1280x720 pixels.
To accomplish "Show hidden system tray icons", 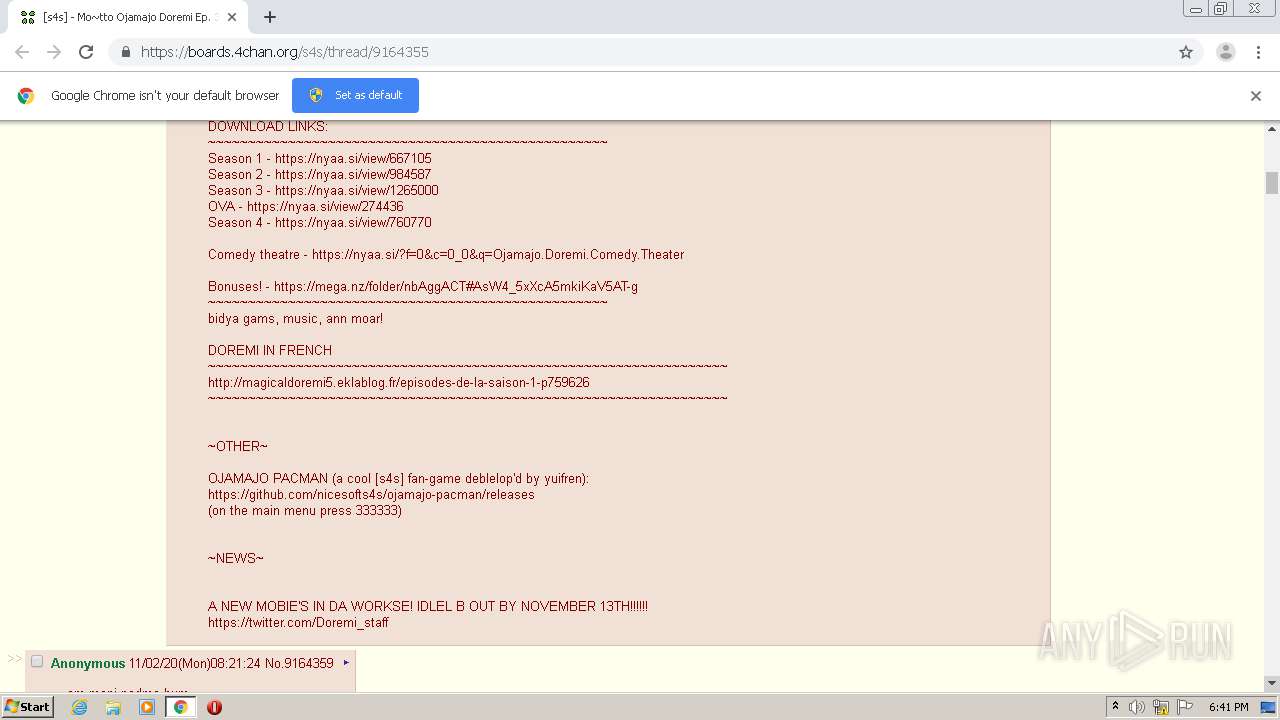I will 1115,707.
